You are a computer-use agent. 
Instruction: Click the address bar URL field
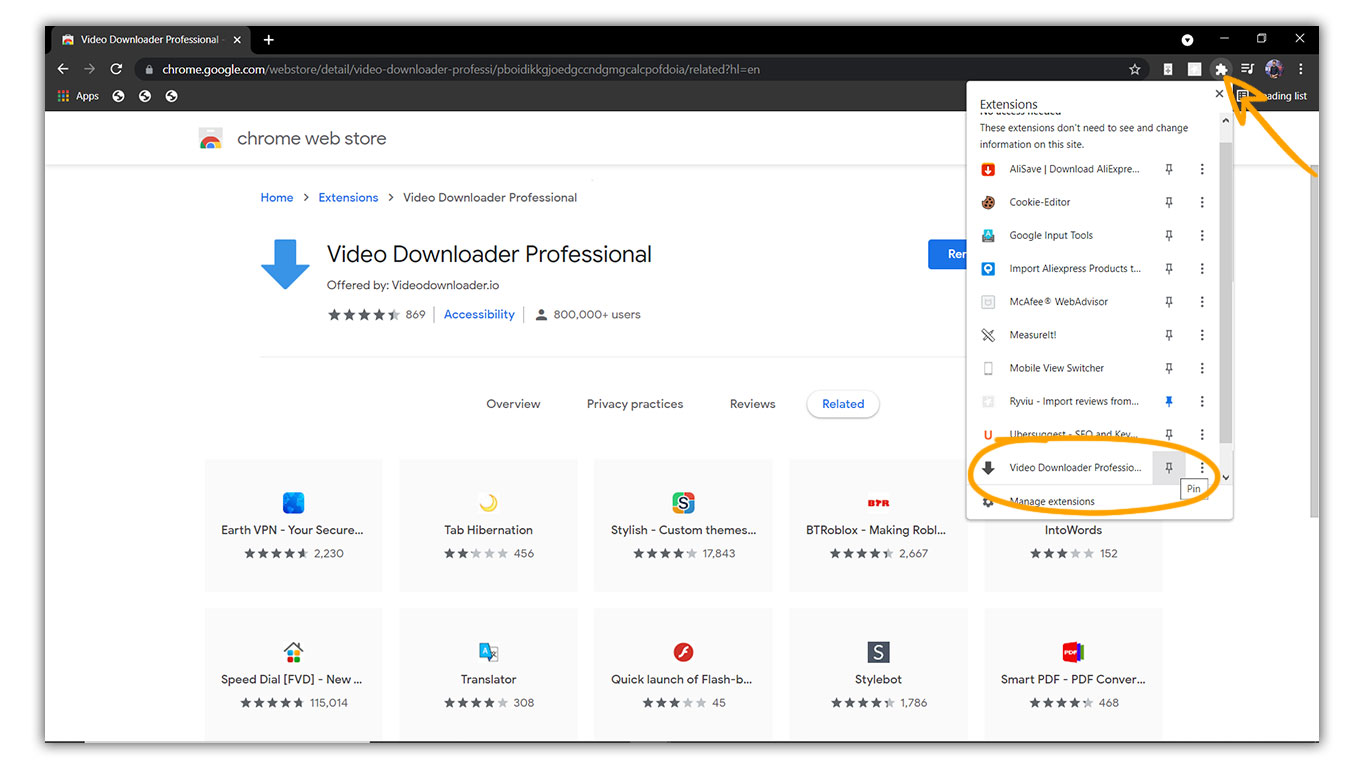pos(640,70)
